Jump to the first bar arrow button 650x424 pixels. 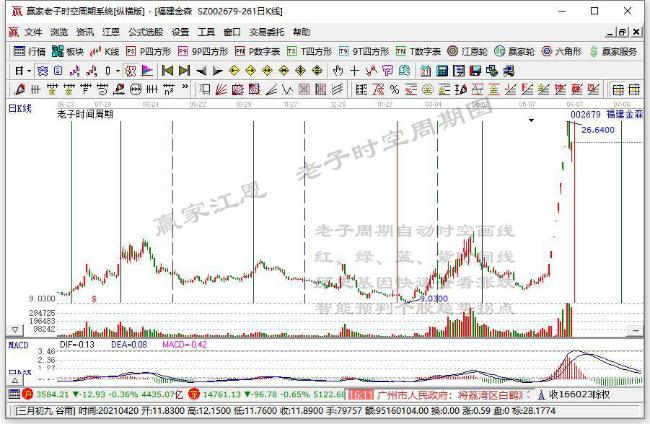(167, 71)
